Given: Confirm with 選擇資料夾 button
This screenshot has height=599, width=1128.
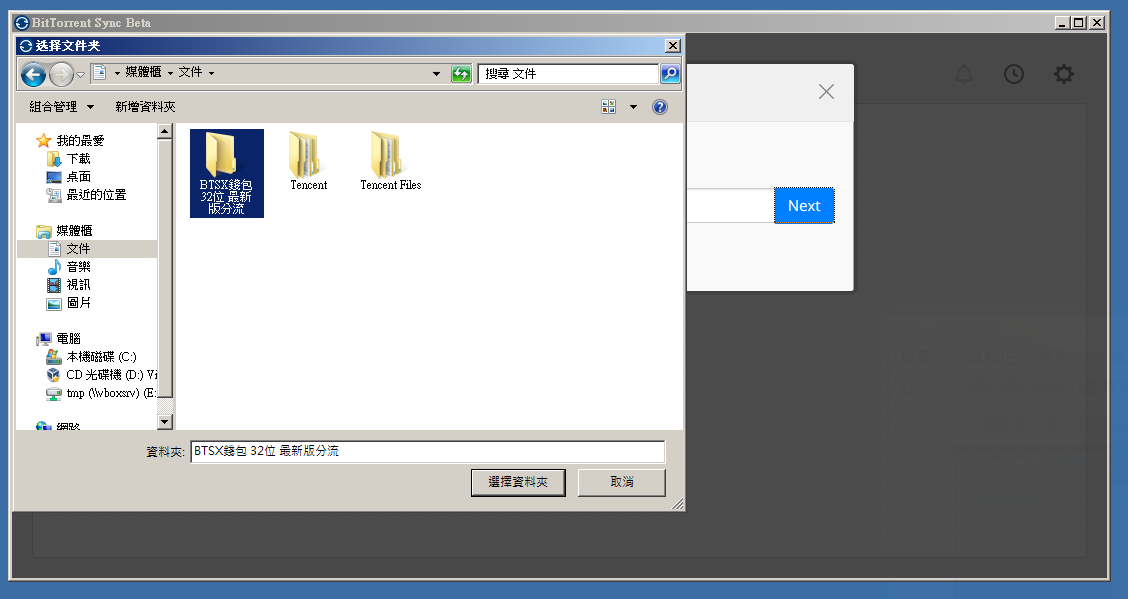Looking at the screenshot, I should coord(518,483).
